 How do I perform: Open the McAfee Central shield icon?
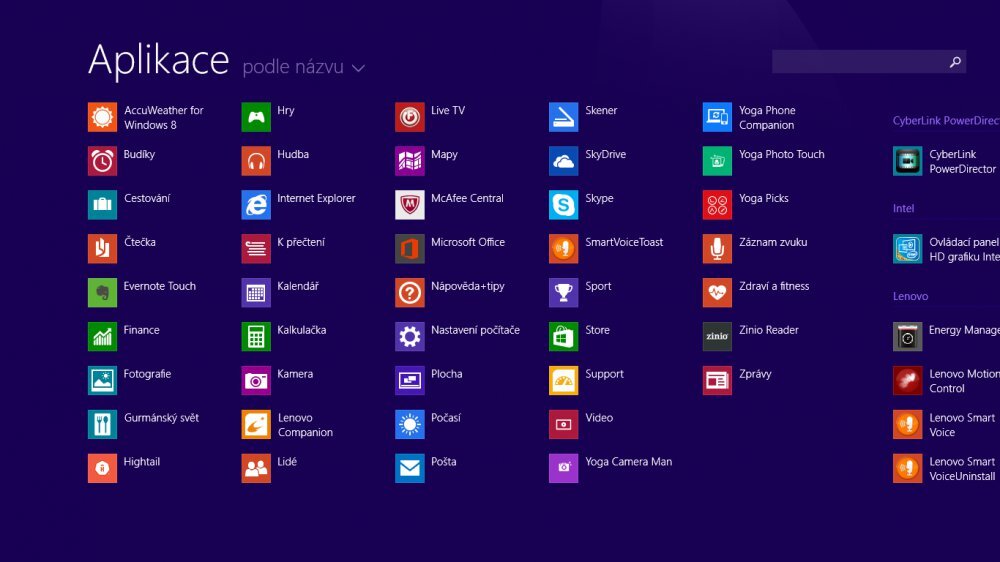tap(409, 205)
